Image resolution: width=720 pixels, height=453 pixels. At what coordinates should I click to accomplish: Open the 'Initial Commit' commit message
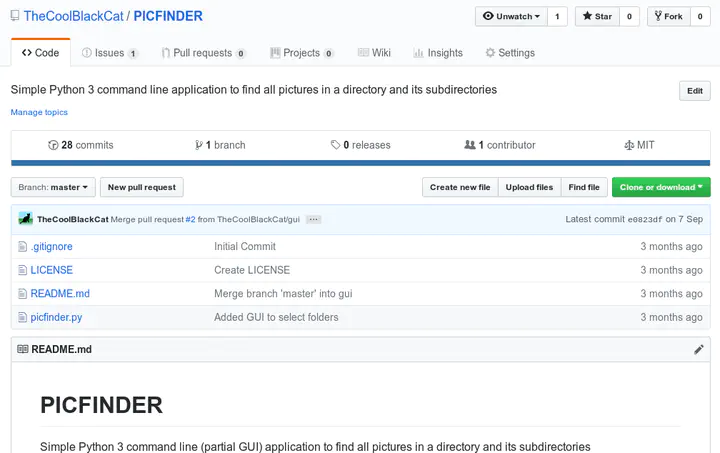[245, 246]
